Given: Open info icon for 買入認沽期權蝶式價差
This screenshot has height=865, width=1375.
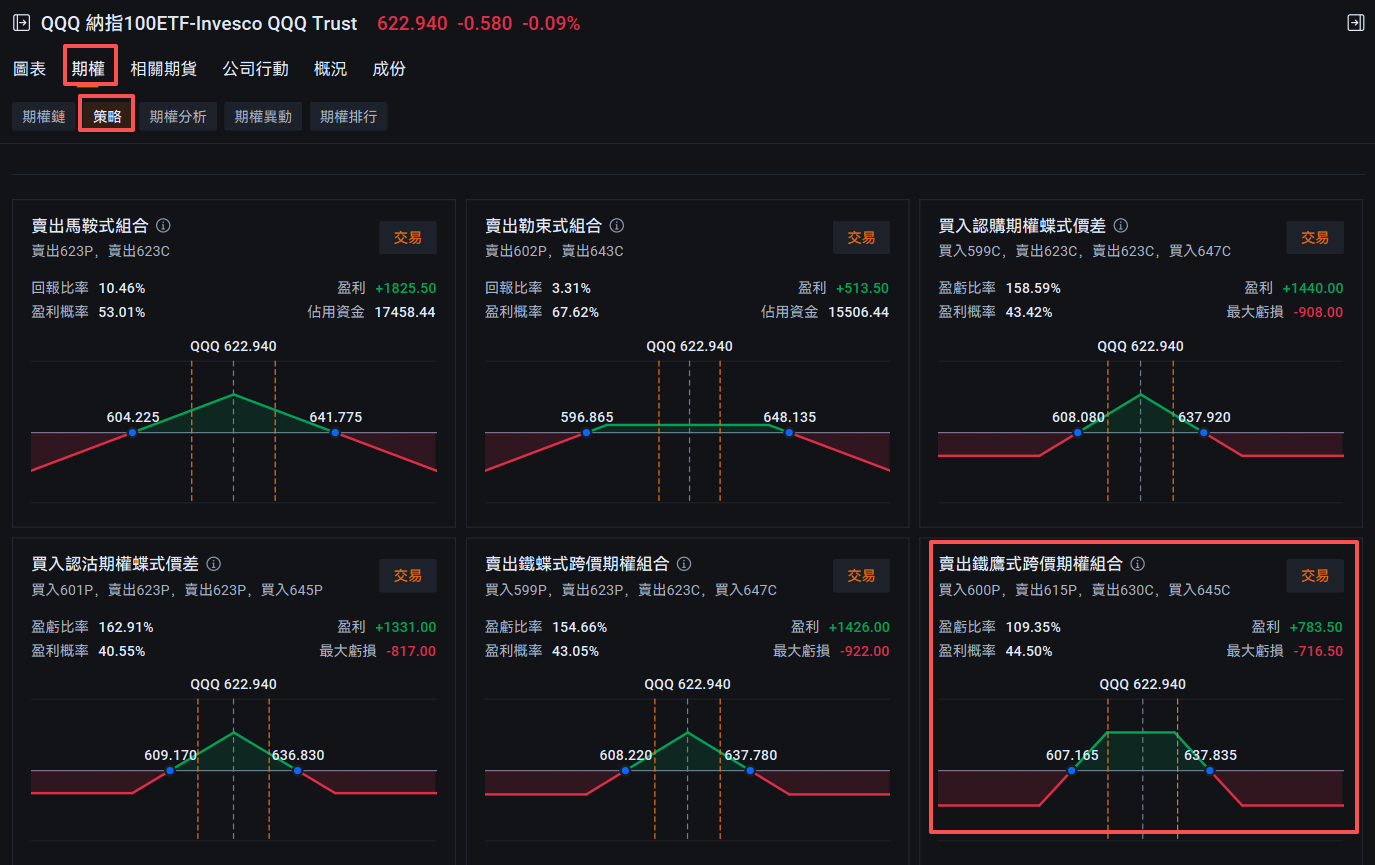Looking at the screenshot, I should coord(213,564).
